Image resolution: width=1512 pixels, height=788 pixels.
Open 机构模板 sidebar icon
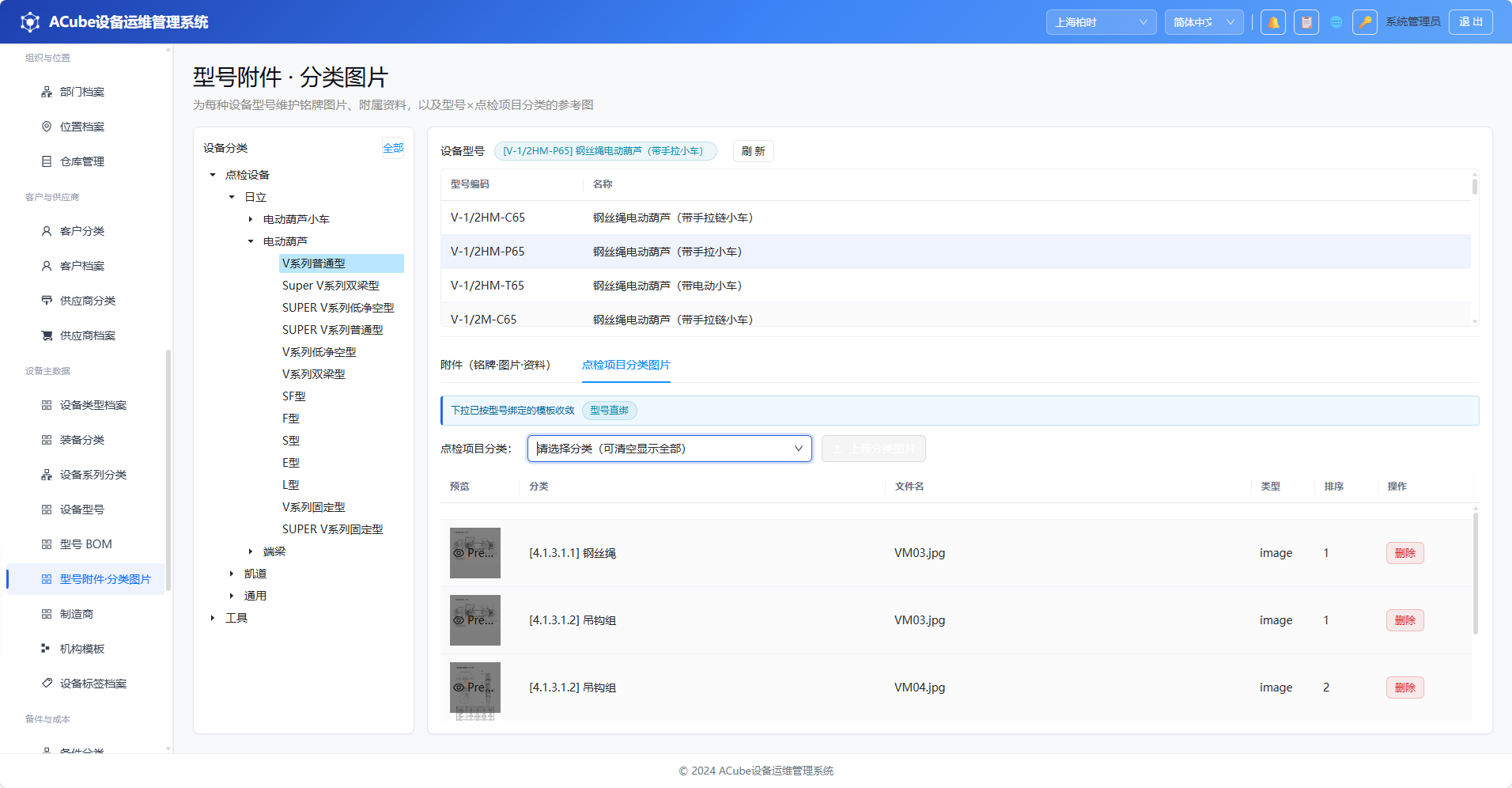47,649
